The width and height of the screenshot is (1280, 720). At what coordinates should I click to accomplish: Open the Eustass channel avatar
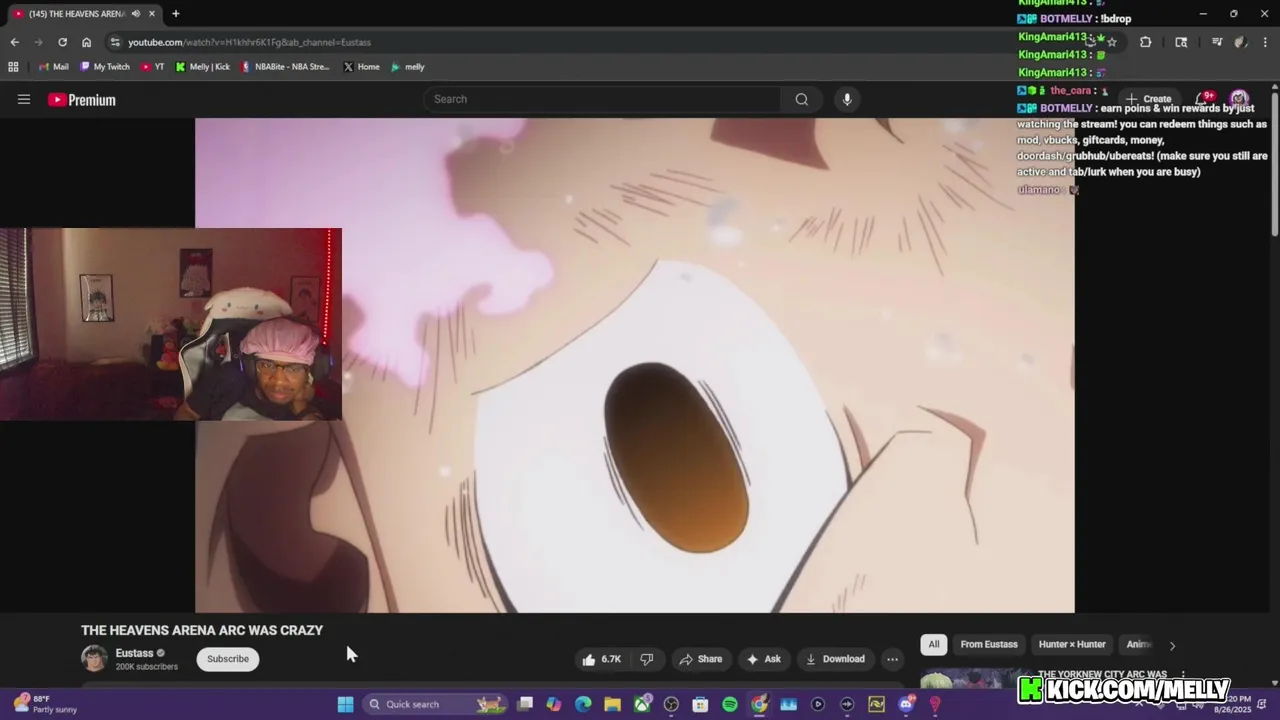point(94,658)
